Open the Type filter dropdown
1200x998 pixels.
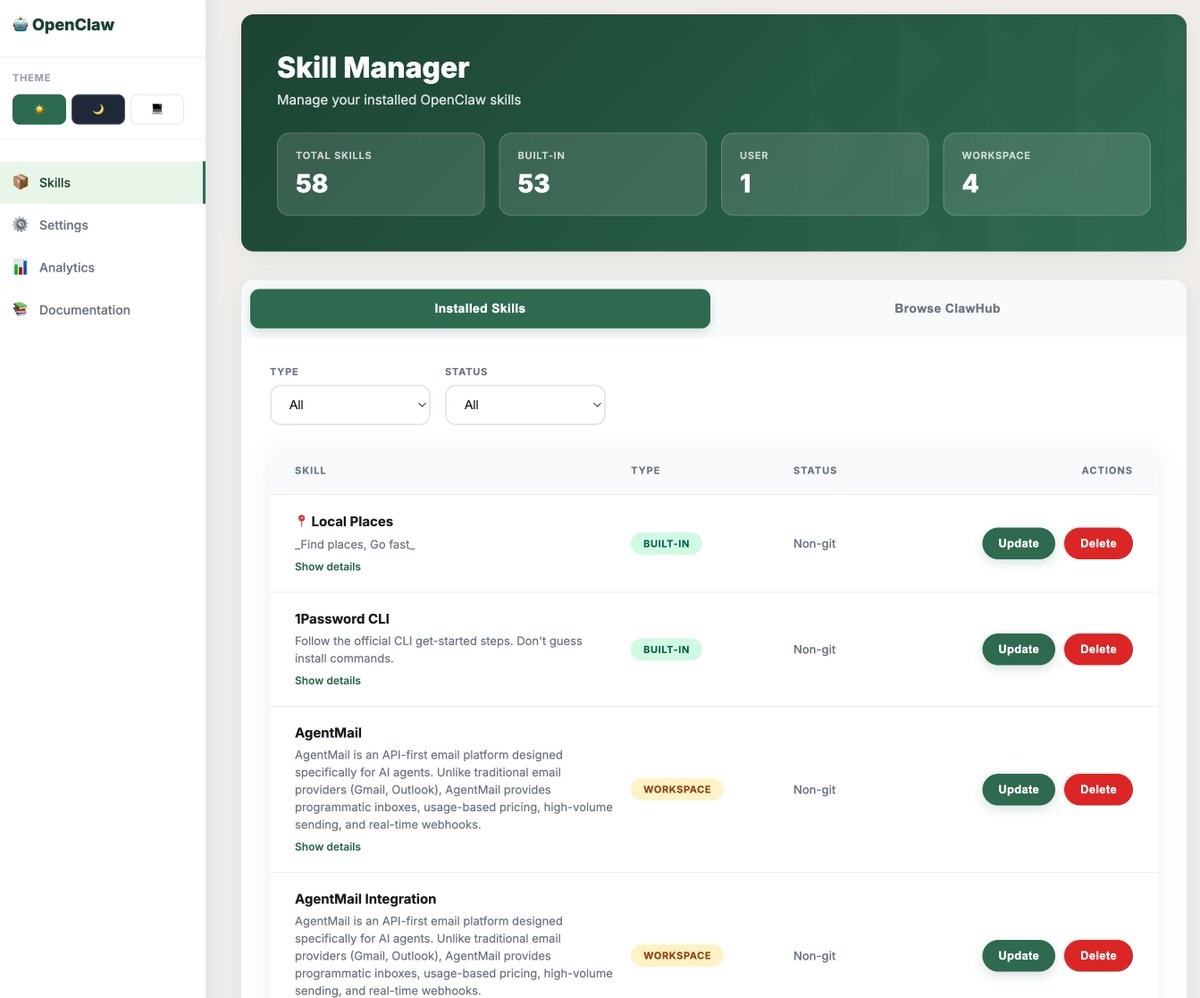click(350, 405)
